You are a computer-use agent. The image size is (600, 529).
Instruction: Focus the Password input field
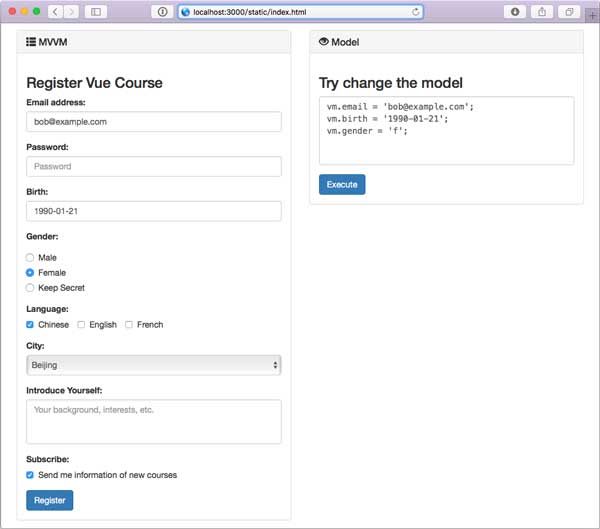click(x=153, y=167)
